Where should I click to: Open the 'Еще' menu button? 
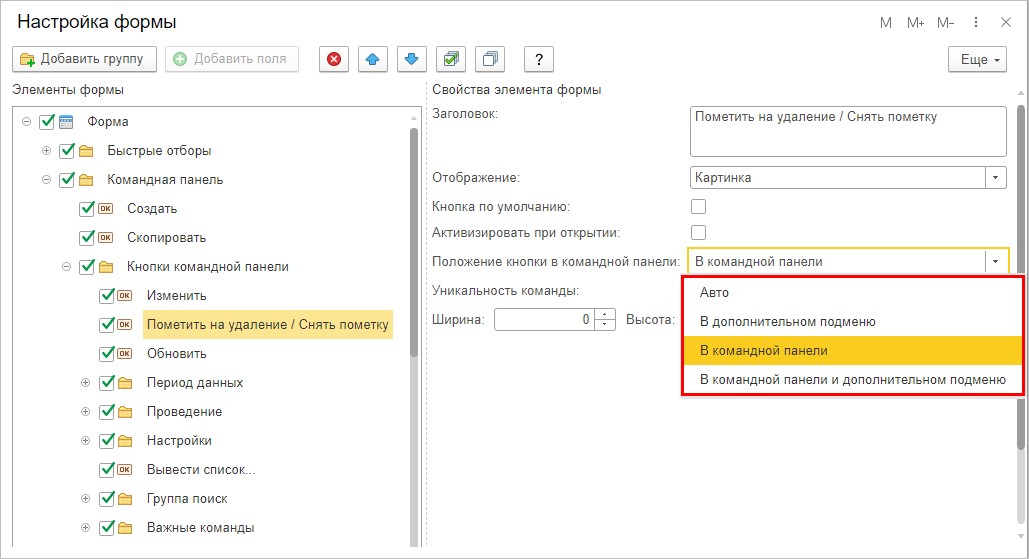click(977, 60)
